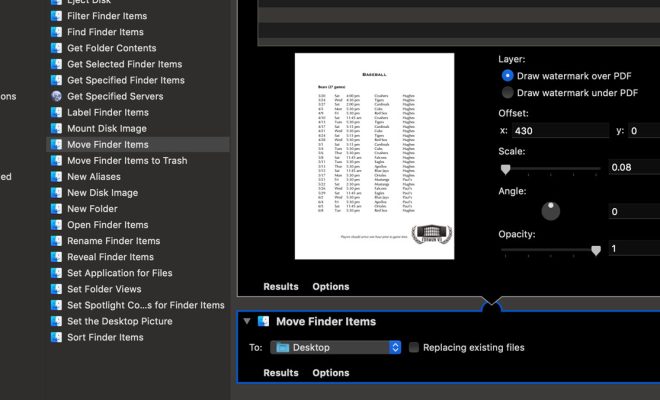Click the Move Finder Items to Trash icon
The height and width of the screenshot is (400, 660).
[x=56, y=160]
